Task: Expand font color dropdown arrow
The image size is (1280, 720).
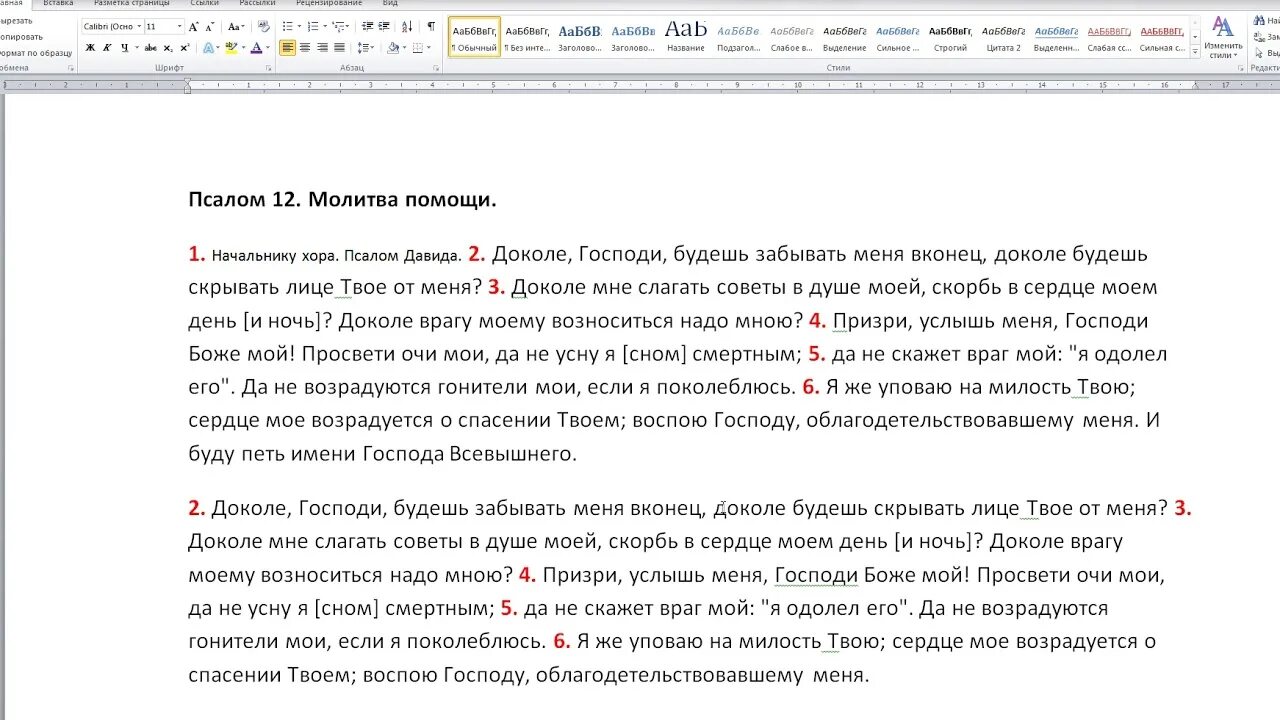Action: 267,48
